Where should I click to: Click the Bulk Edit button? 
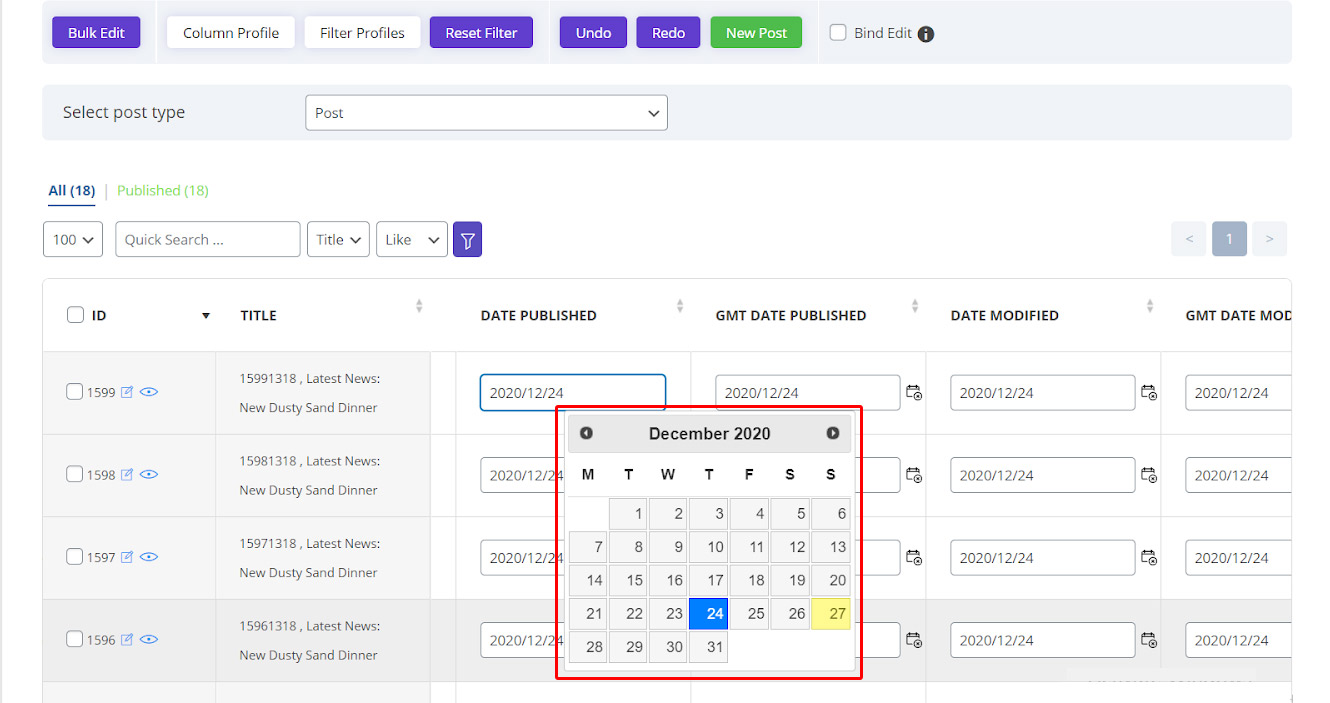coord(96,33)
